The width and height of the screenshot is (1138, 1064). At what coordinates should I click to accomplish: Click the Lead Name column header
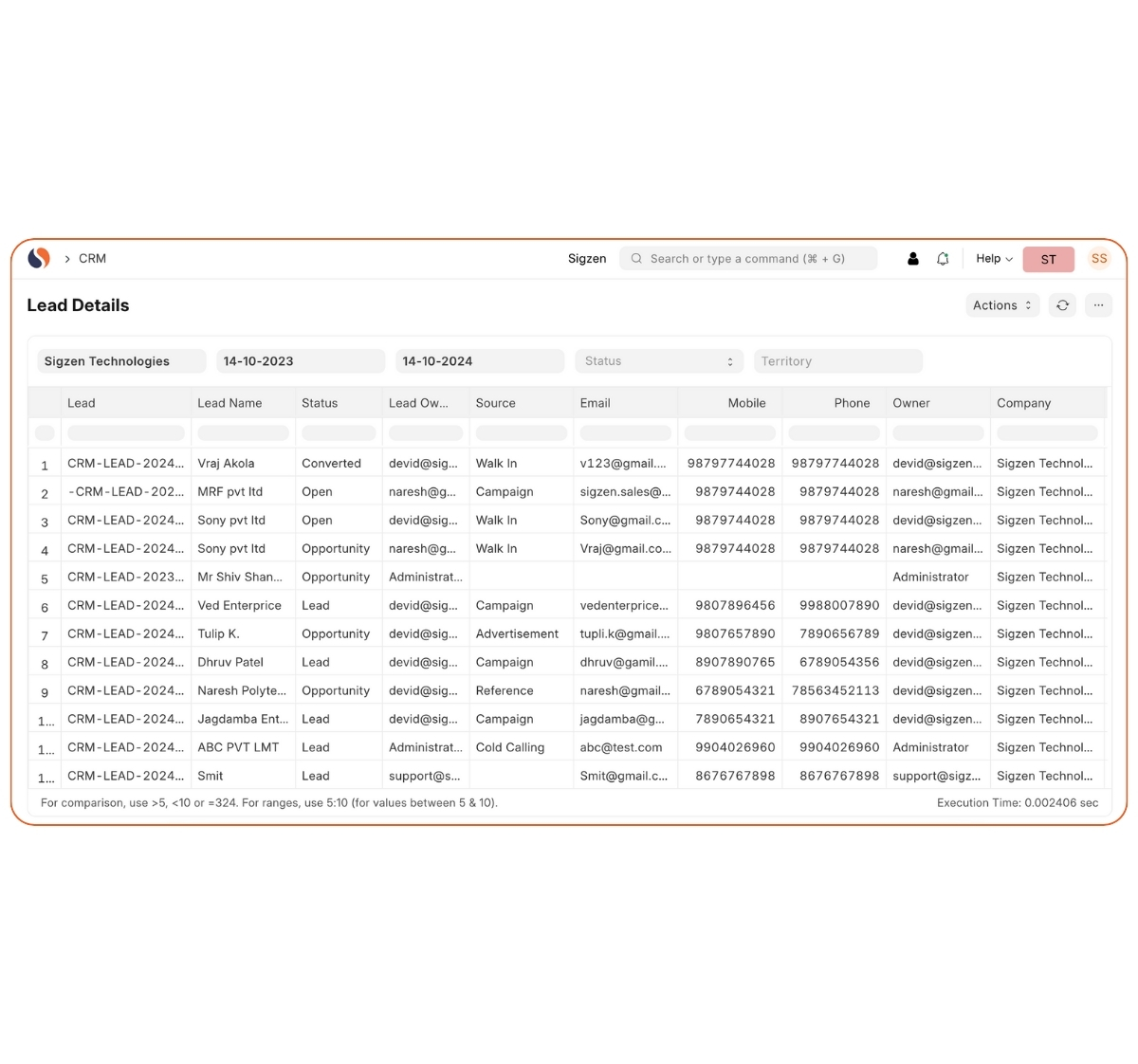pyautogui.click(x=229, y=403)
